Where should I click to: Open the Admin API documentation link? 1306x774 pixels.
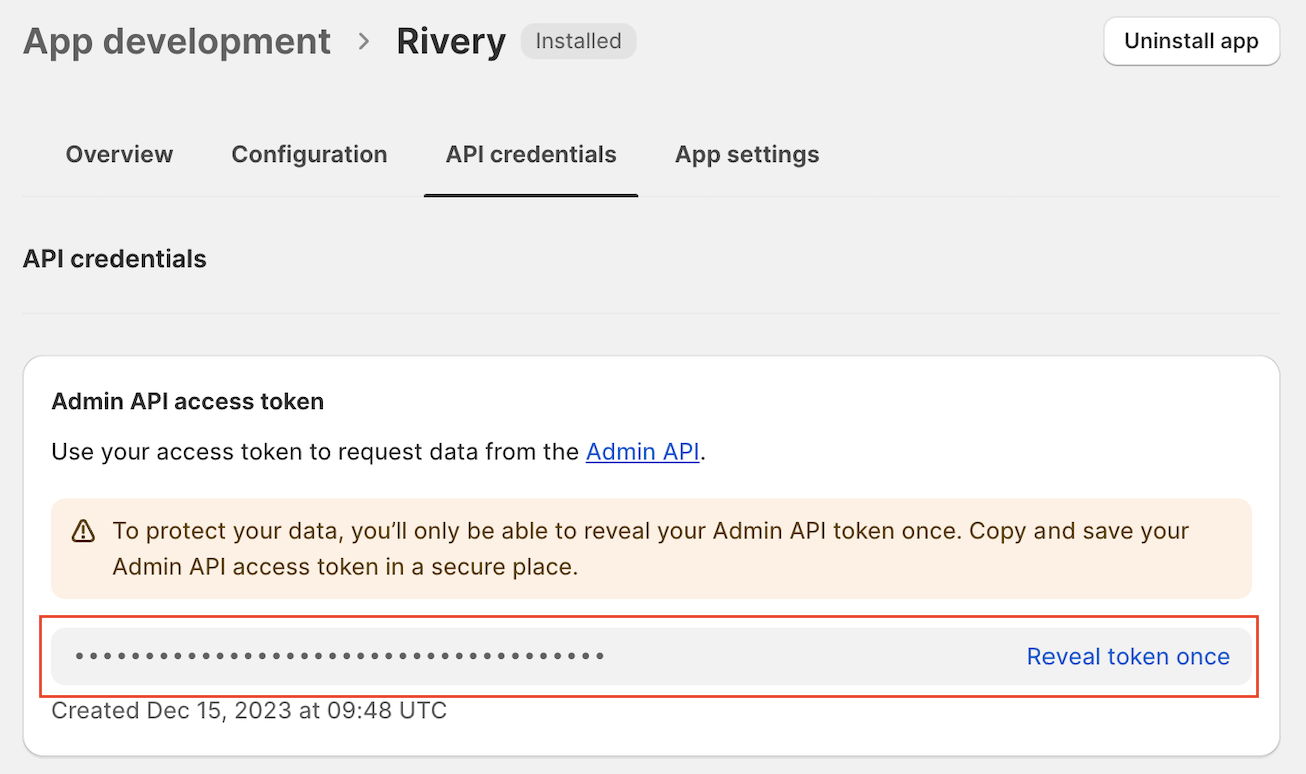(642, 452)
